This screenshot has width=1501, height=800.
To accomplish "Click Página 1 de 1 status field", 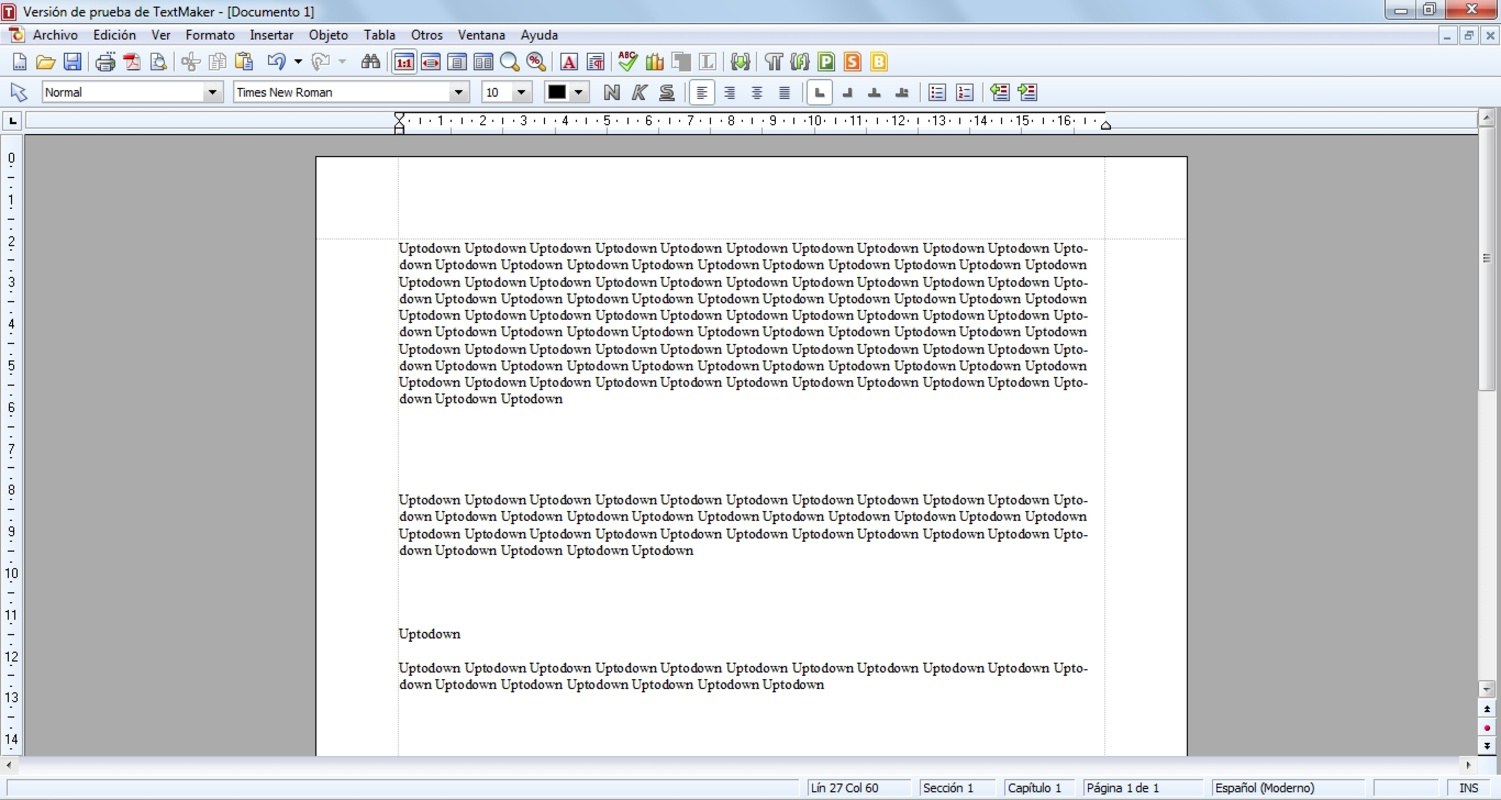I will (x=1143, y=788).
